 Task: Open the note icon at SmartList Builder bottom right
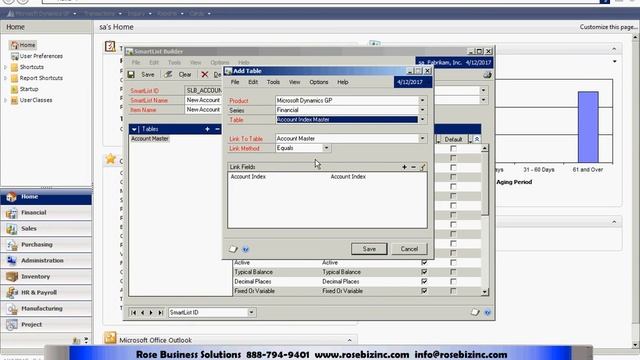(475, 312)
